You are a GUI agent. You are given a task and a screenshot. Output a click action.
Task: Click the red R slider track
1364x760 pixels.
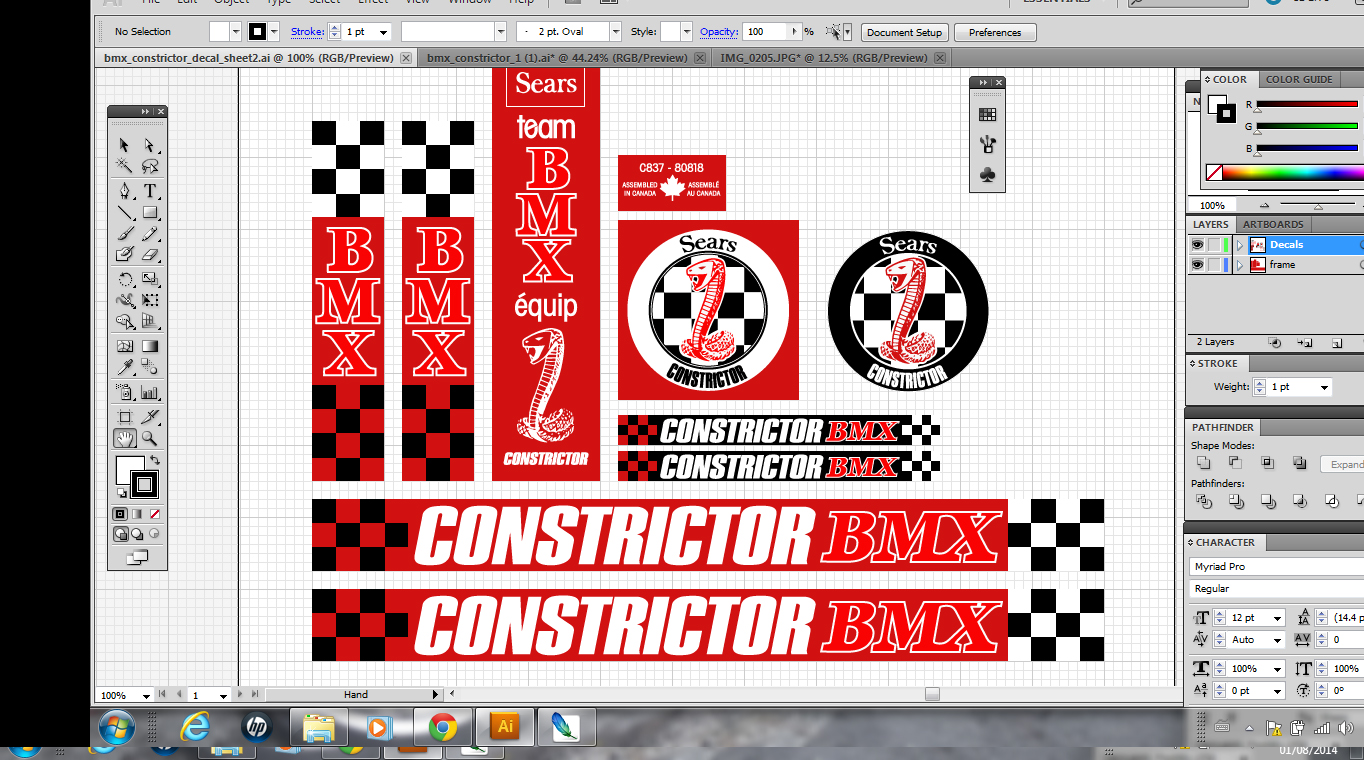(x=1307, y=104)
